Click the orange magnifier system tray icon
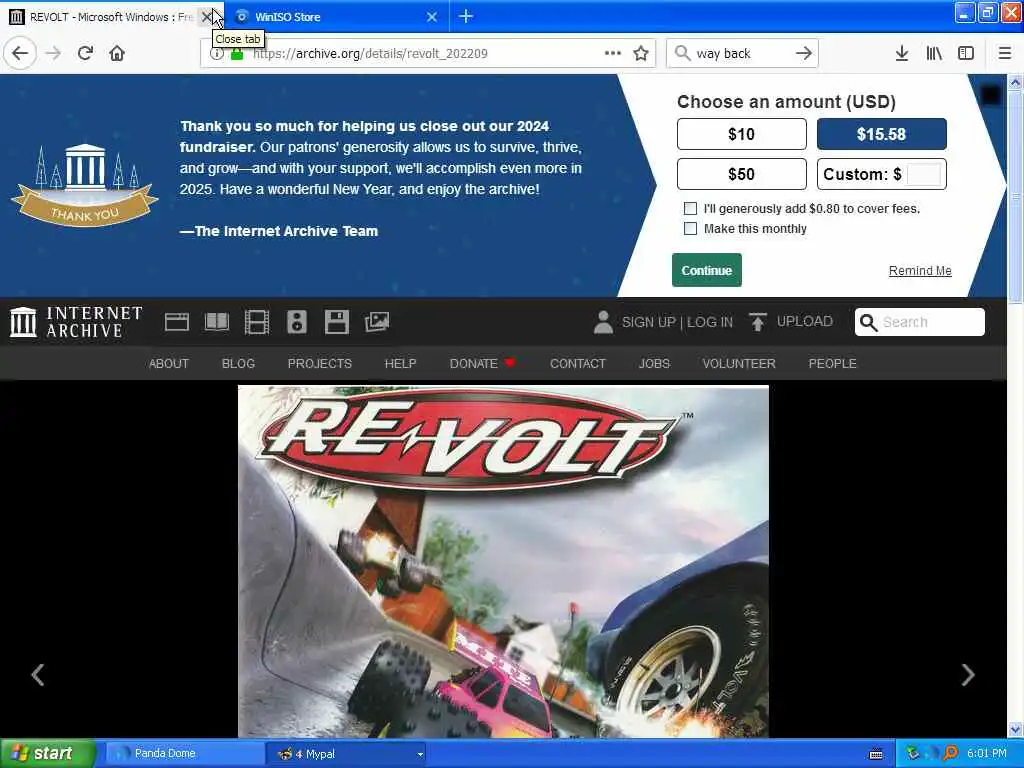Screen dimensions: 1024x768 (x=951, y=754)
